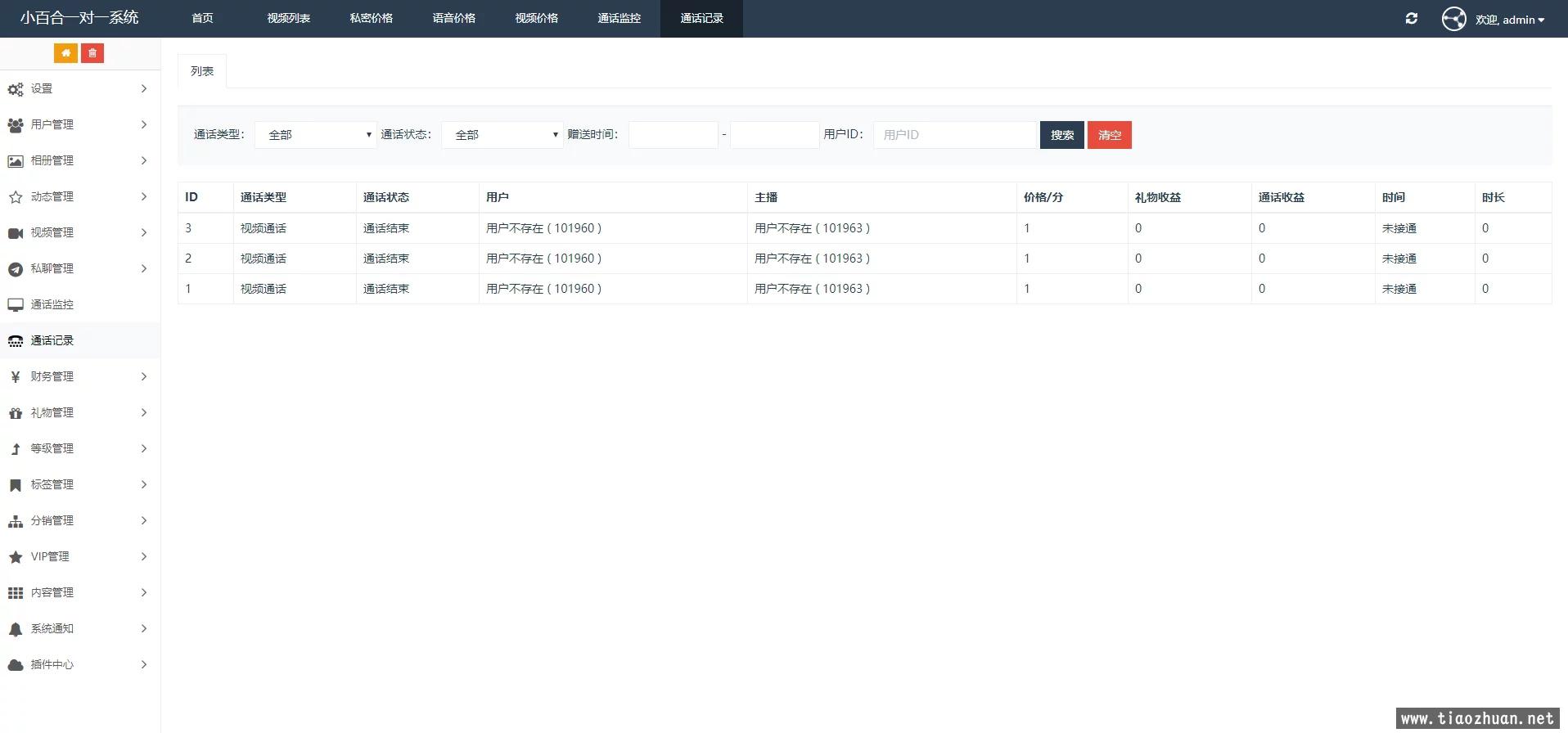The height and width of the screenshot is (733, 1568).
Task: Click the refresh icon in top bar
Action: (1412, 19)
